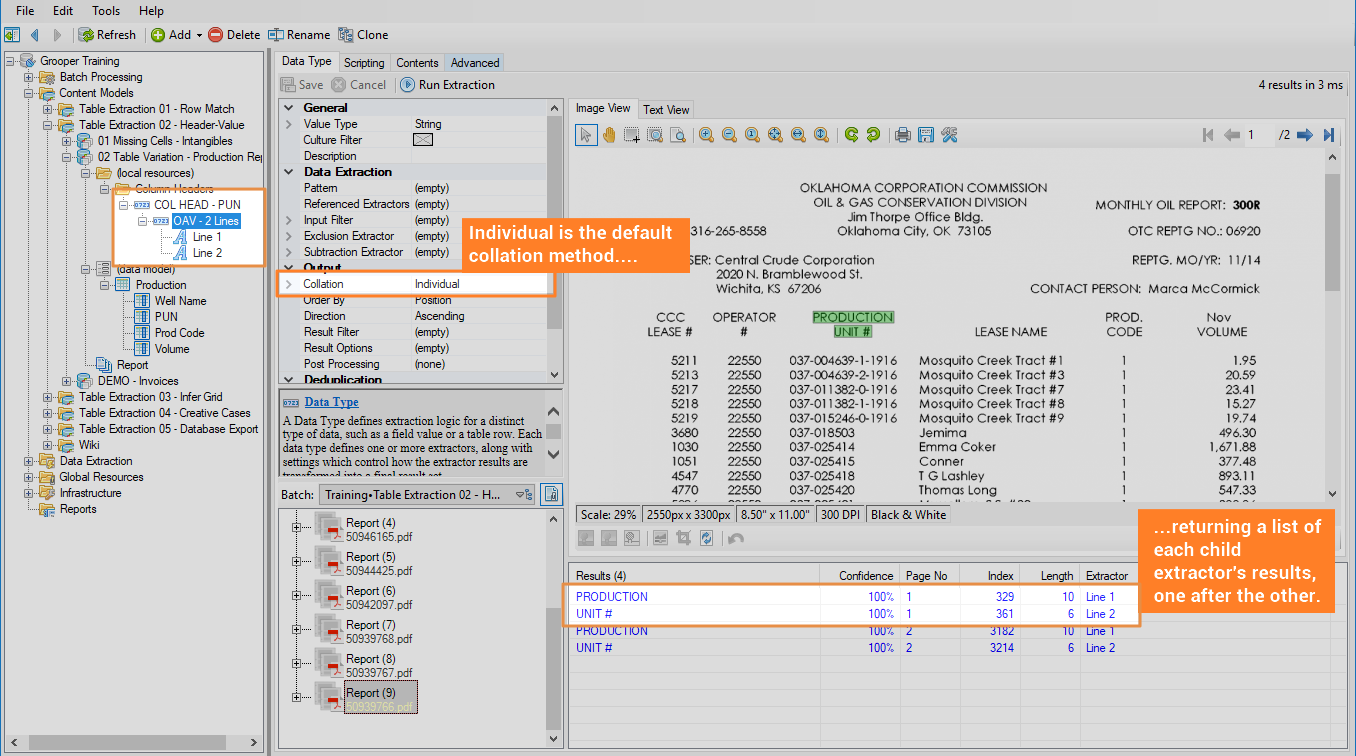Screen dimensions: 1356x756
Task: Expand the Batch Processing tree node
Action: click(x=29, y=77)
